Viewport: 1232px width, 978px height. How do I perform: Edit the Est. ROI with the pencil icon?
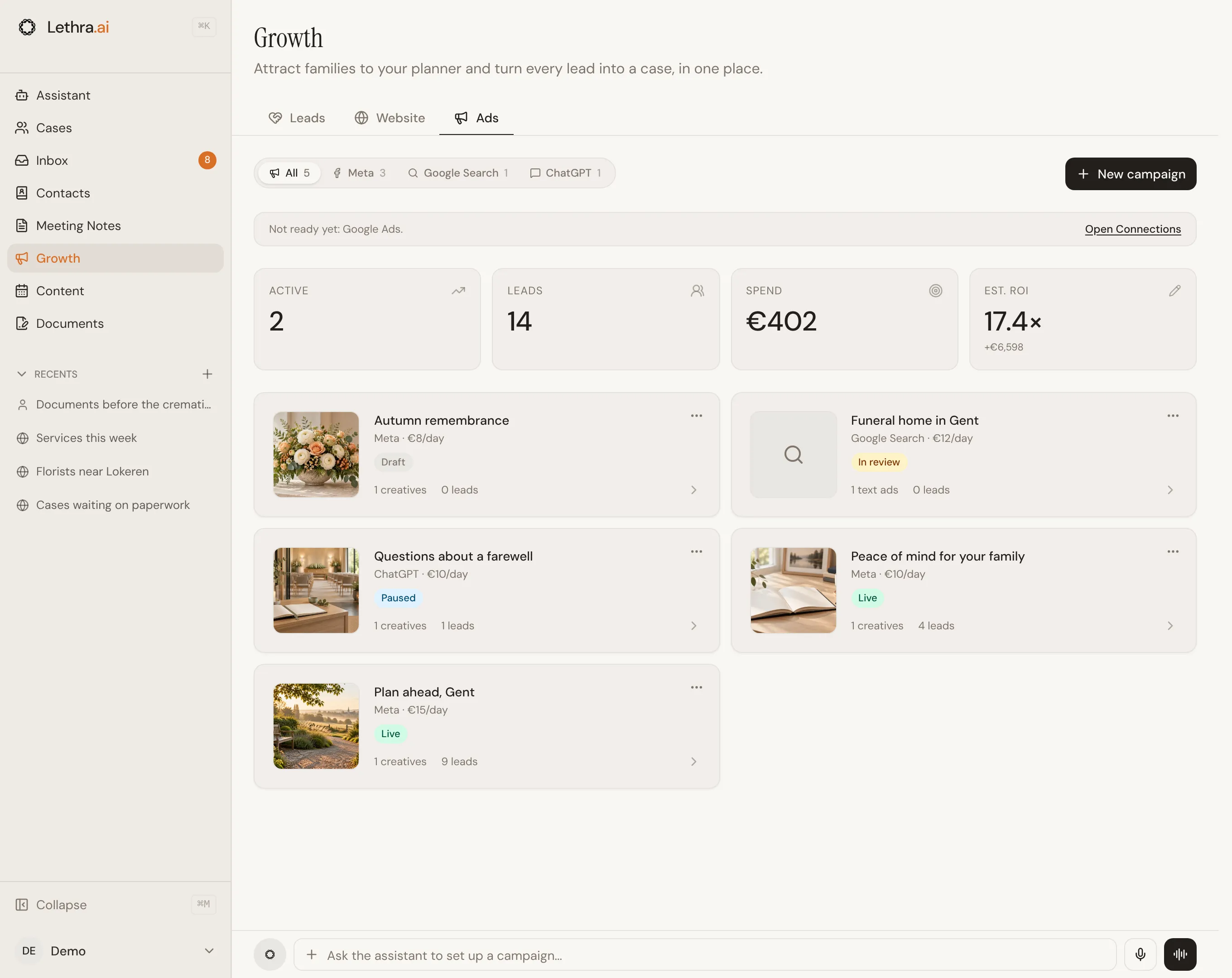pos(1174,291)
